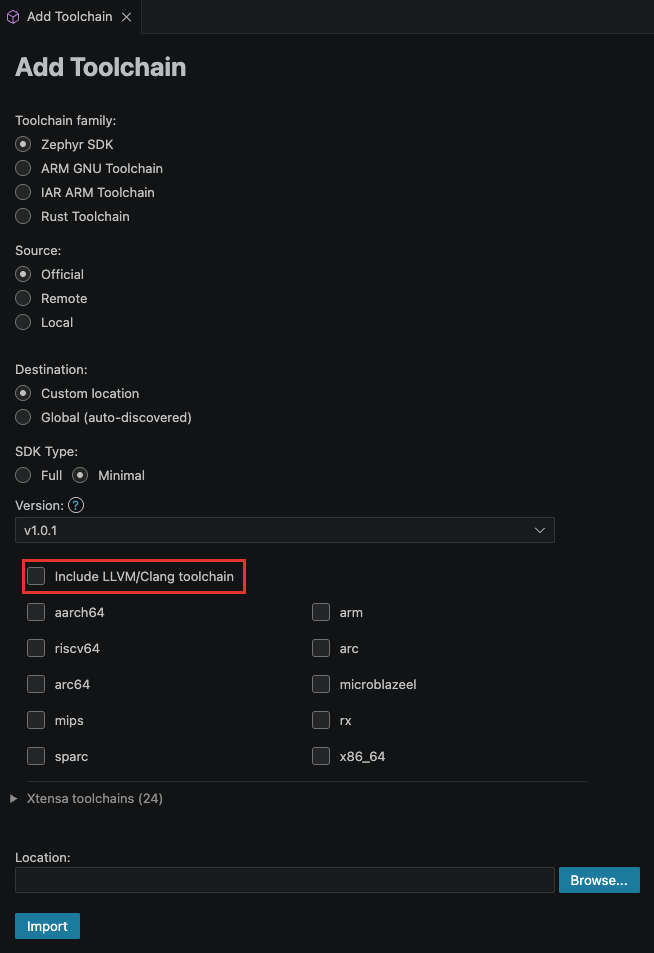Enable the microblazeel checkbox

pyautogui.click(x=321, y=684)
